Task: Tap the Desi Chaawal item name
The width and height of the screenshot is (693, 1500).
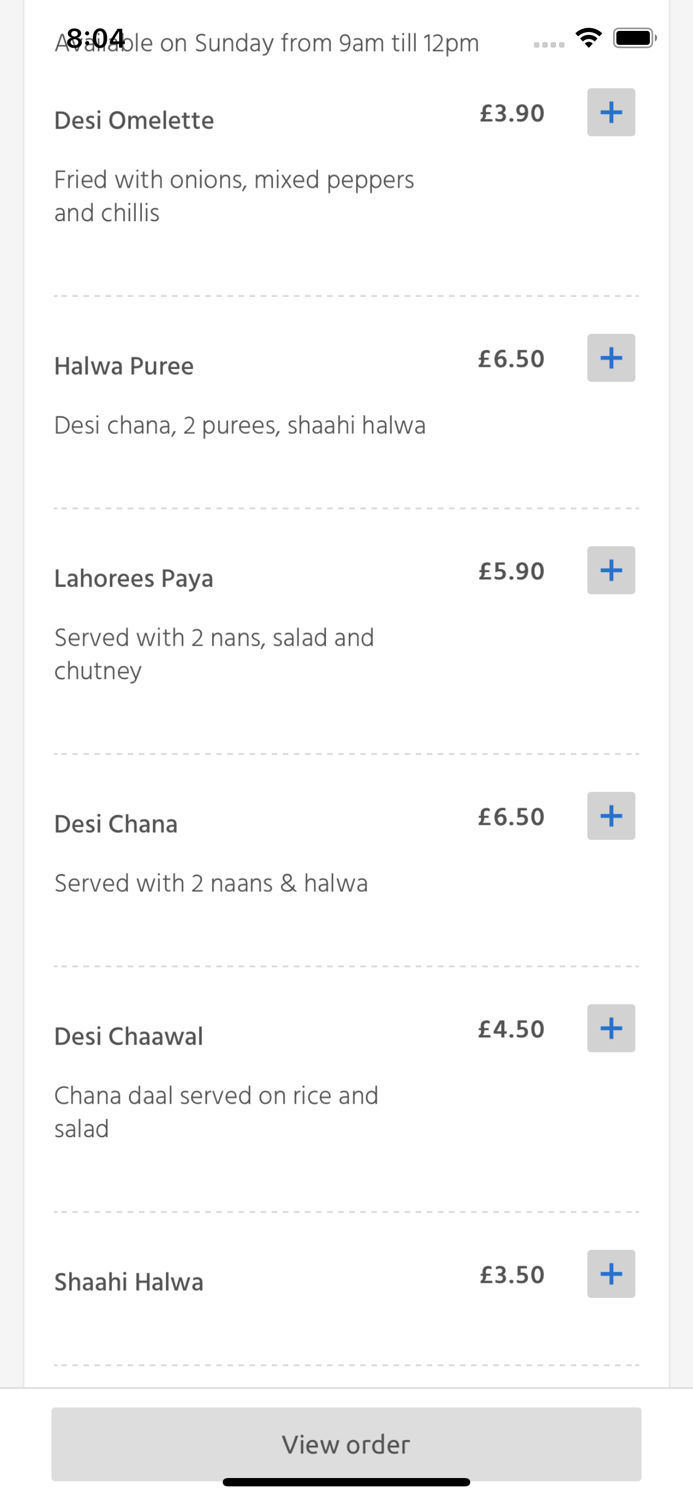Action: [x=128, y=1036]
